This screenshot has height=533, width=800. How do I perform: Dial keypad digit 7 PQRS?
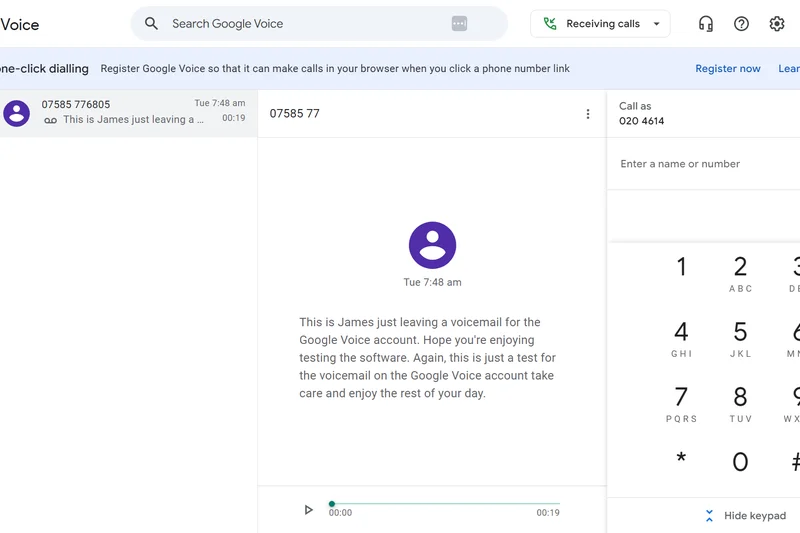[x=681, y=403]
